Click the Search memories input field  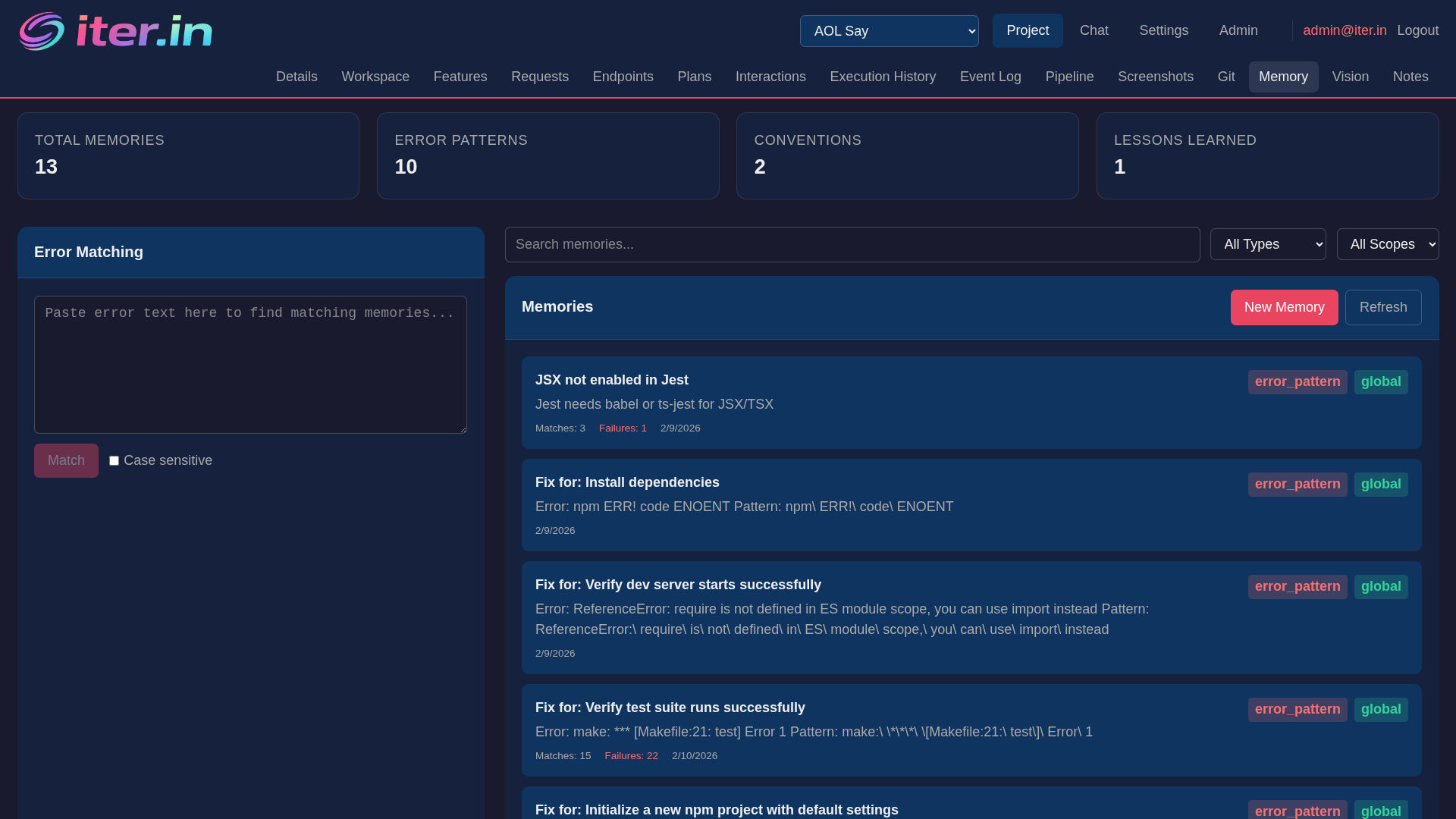(852, 244)
